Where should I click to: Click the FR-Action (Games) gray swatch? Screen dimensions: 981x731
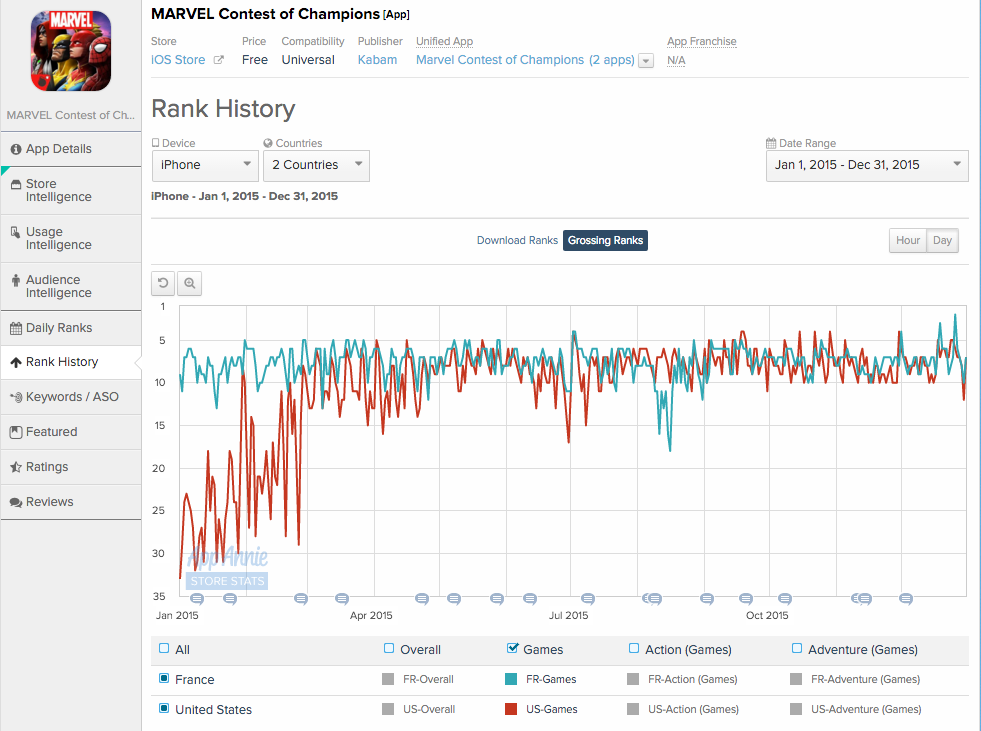(x=633, y=679)
